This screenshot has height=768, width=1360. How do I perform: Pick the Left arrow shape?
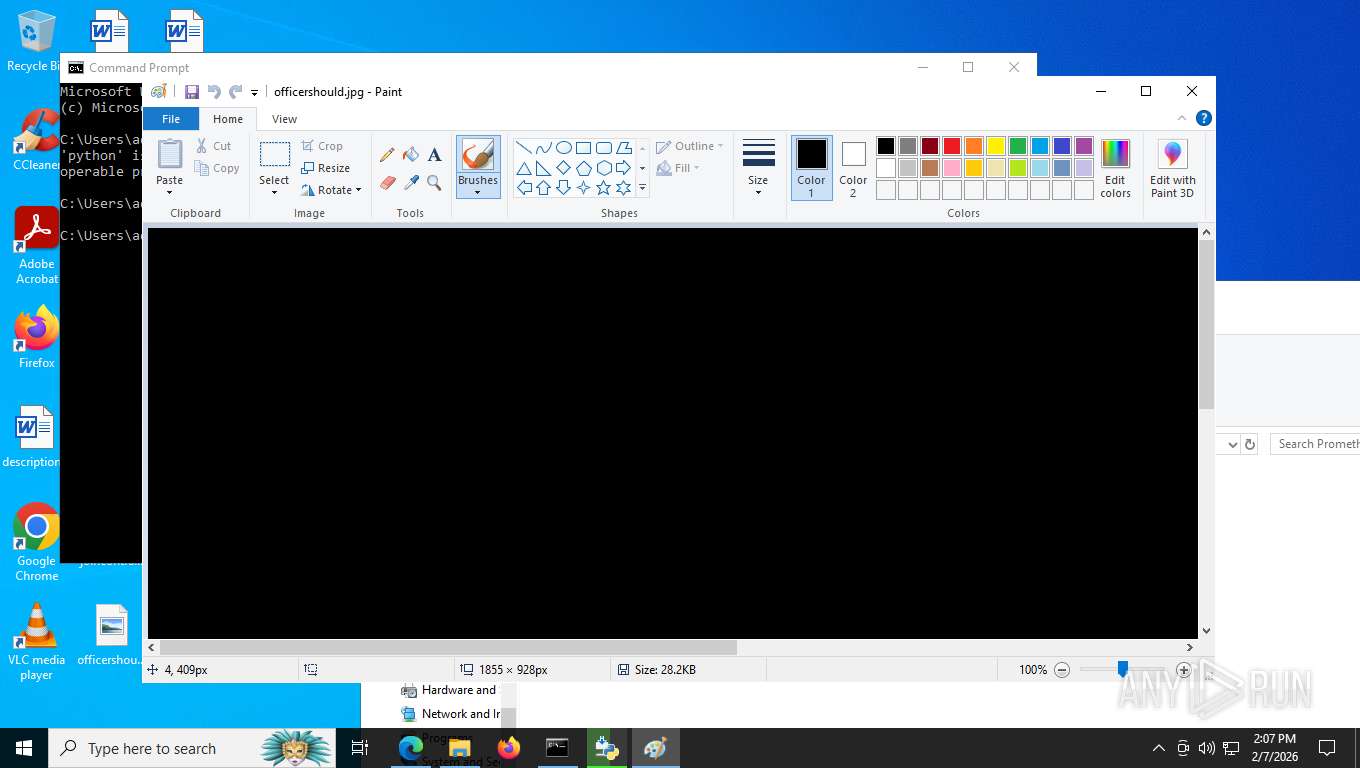[x=524, y=188]
